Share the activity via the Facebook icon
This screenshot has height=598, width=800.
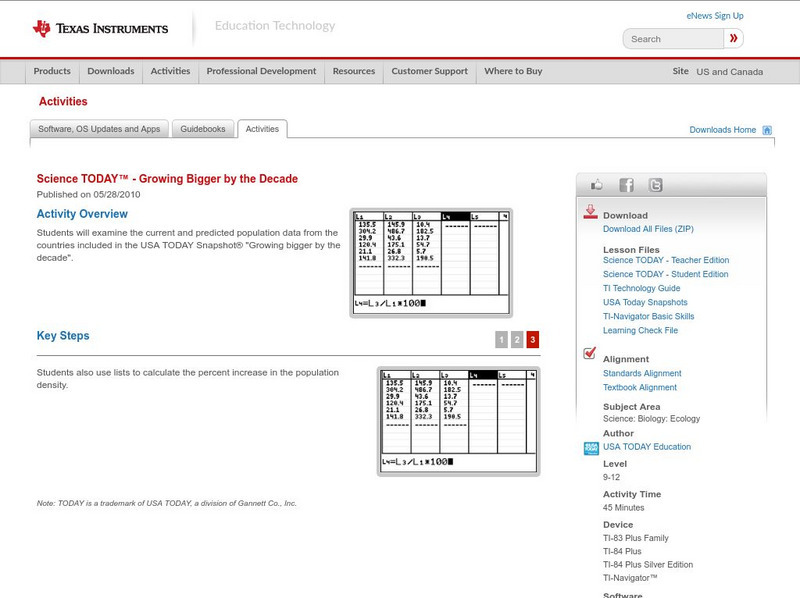(x=626, y=185)
